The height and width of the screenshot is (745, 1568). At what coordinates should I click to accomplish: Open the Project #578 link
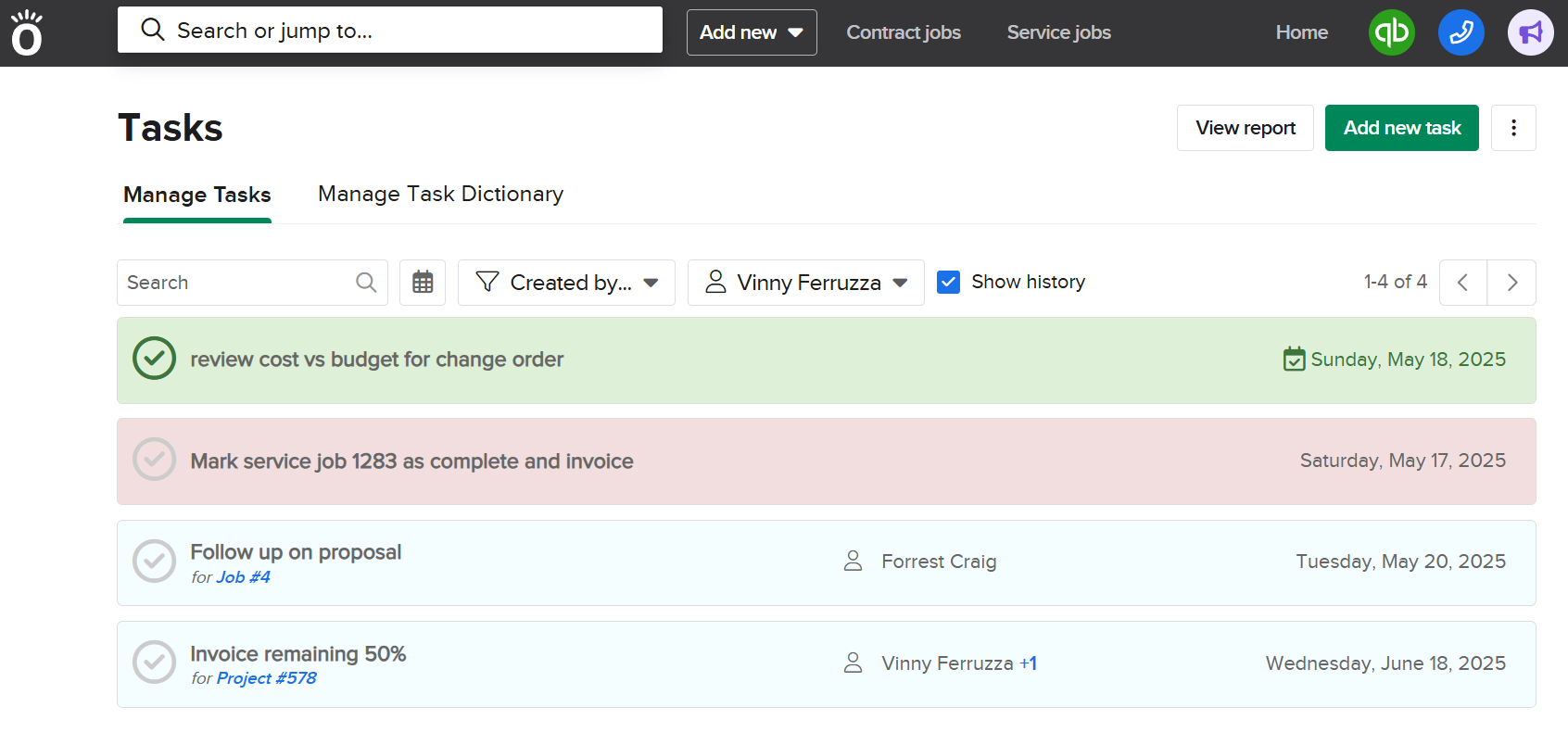click(x=266, y=678)
